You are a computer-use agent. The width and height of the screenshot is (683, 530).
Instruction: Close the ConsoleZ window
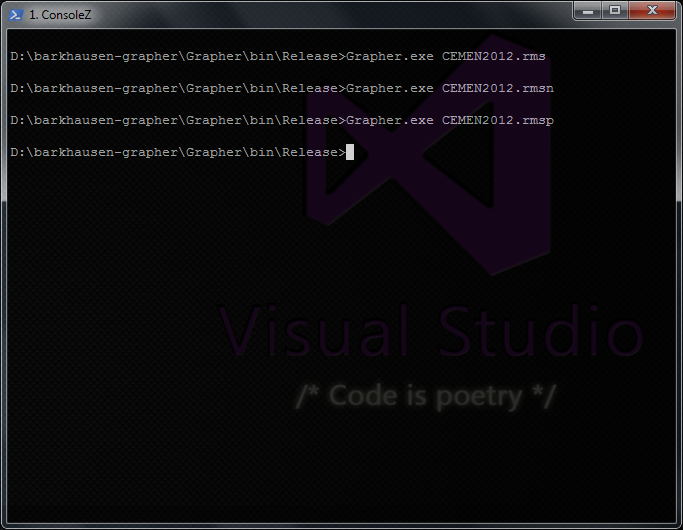[652, 10]
